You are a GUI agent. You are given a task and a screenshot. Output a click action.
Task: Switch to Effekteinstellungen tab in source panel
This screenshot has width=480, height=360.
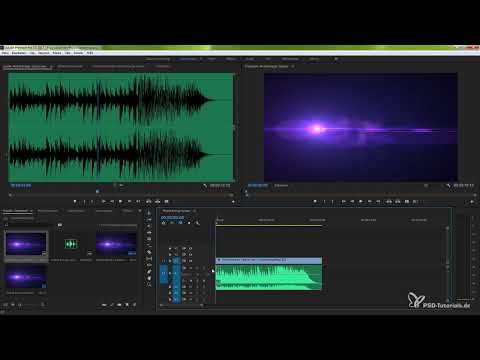70,66
